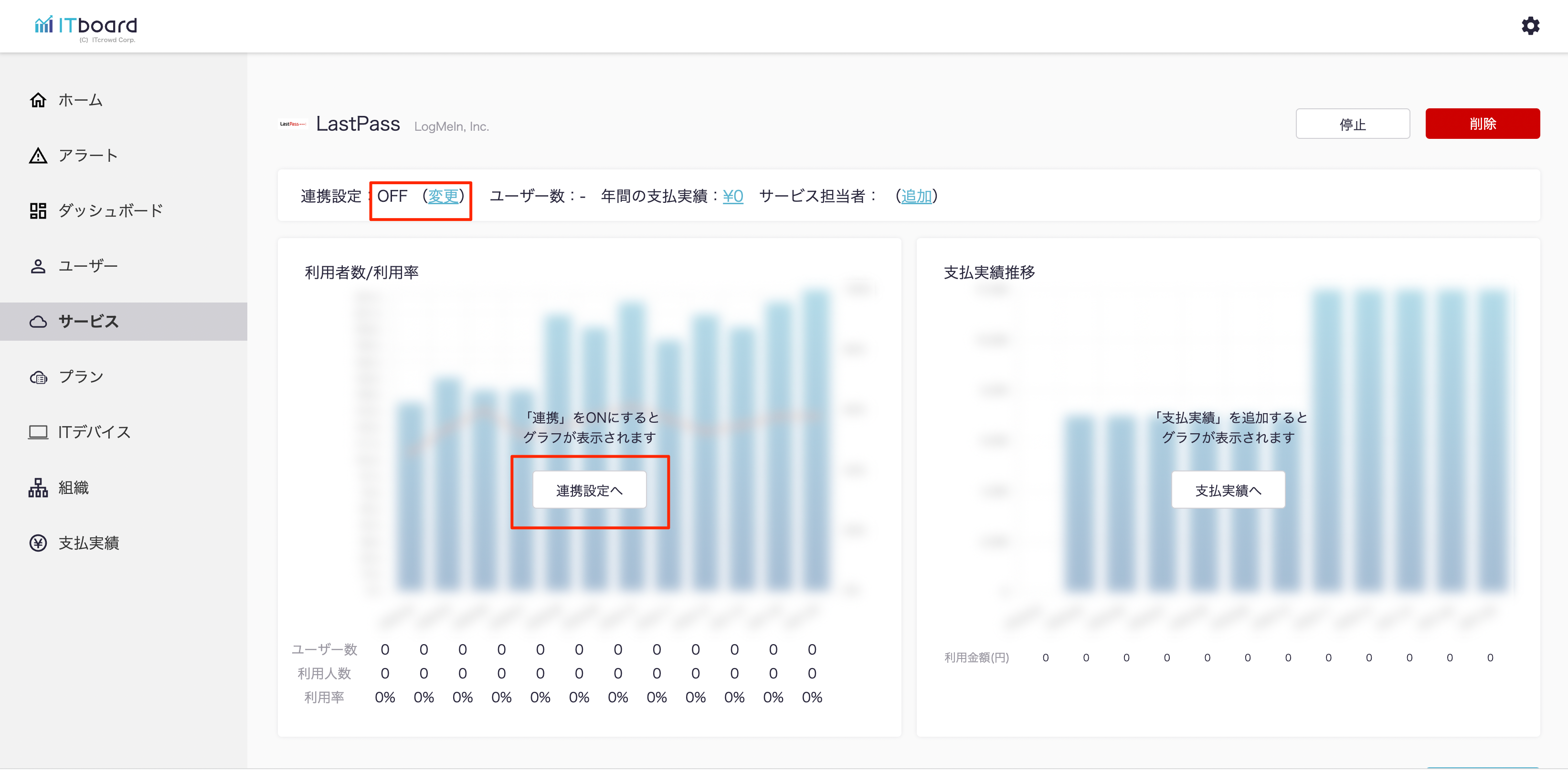Open the ダッシュボード menu item
Viewport: 1568px width, 773px height.
[110, 211]
